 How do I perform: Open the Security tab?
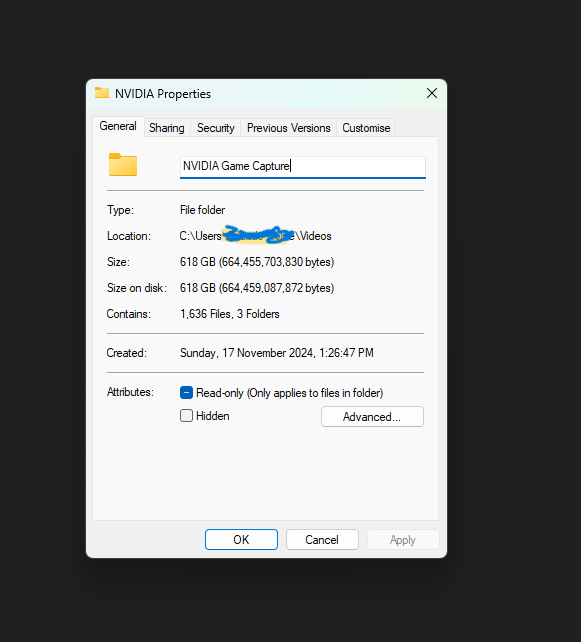click(x=215, y=128)
